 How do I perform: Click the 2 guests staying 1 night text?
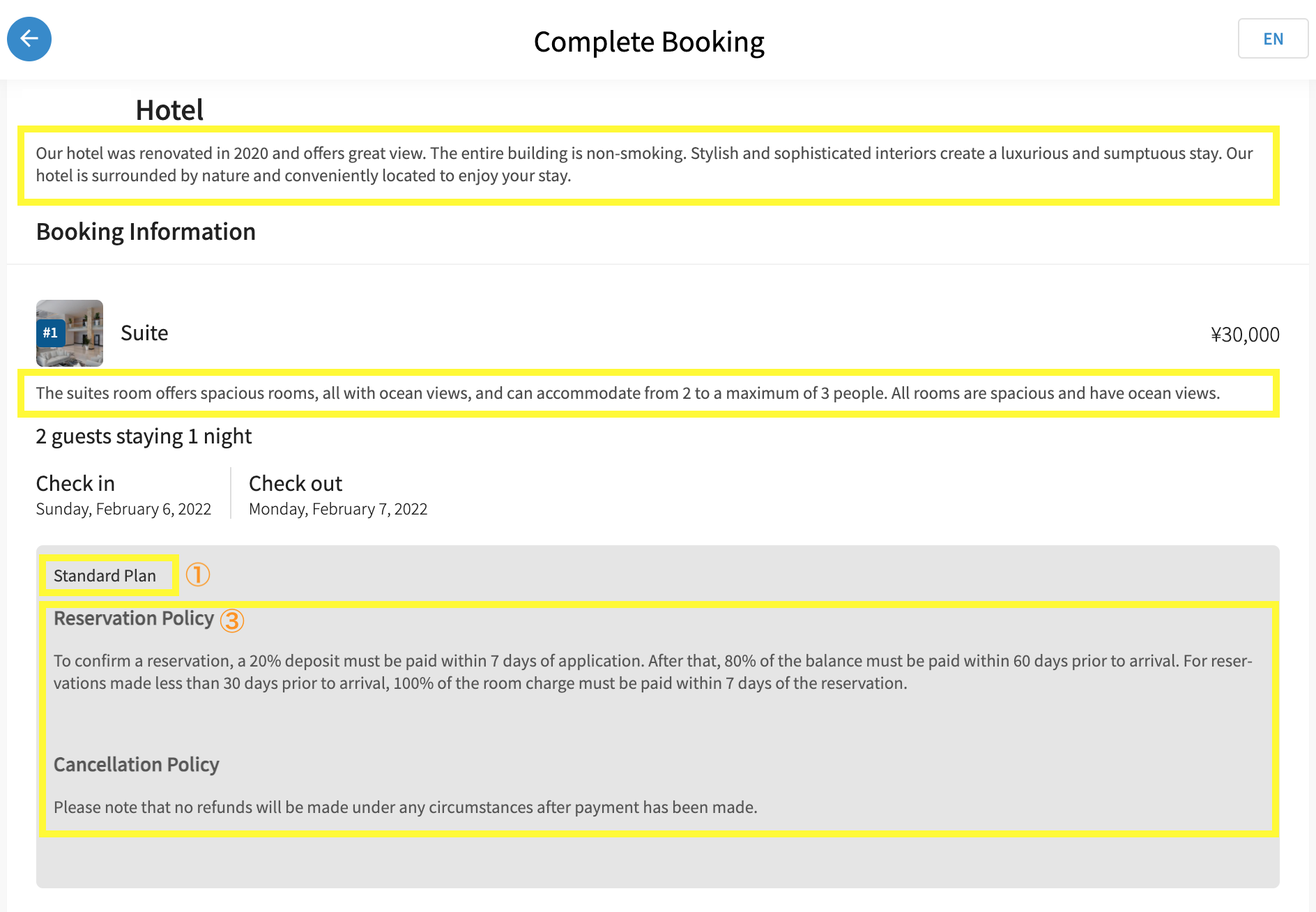click(144, 436)
